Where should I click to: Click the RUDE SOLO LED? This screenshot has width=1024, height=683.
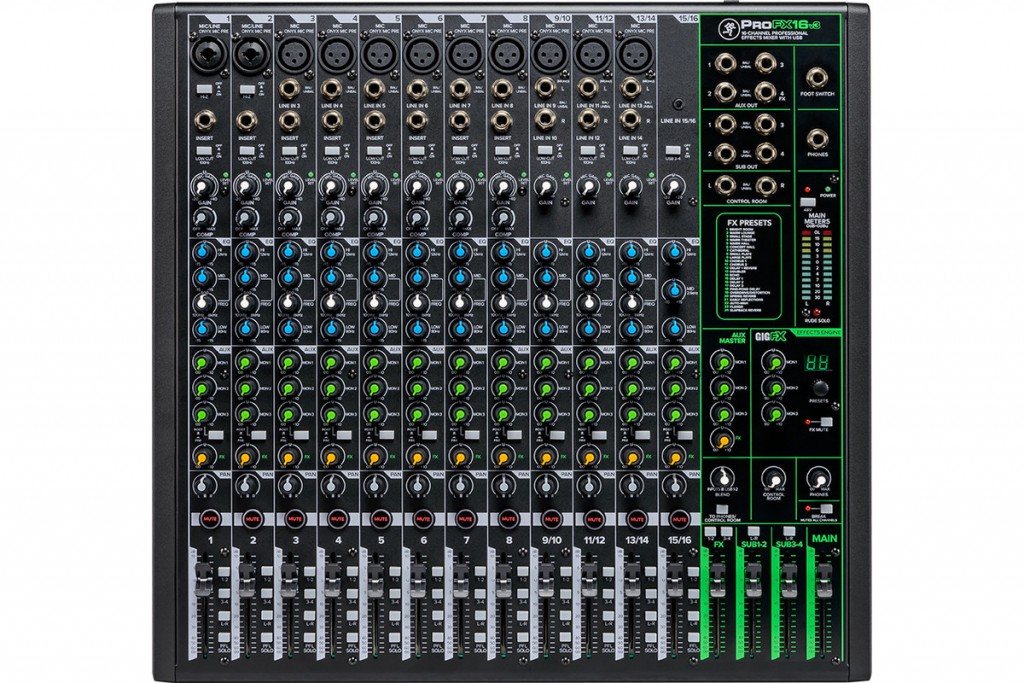click(816, 313)
